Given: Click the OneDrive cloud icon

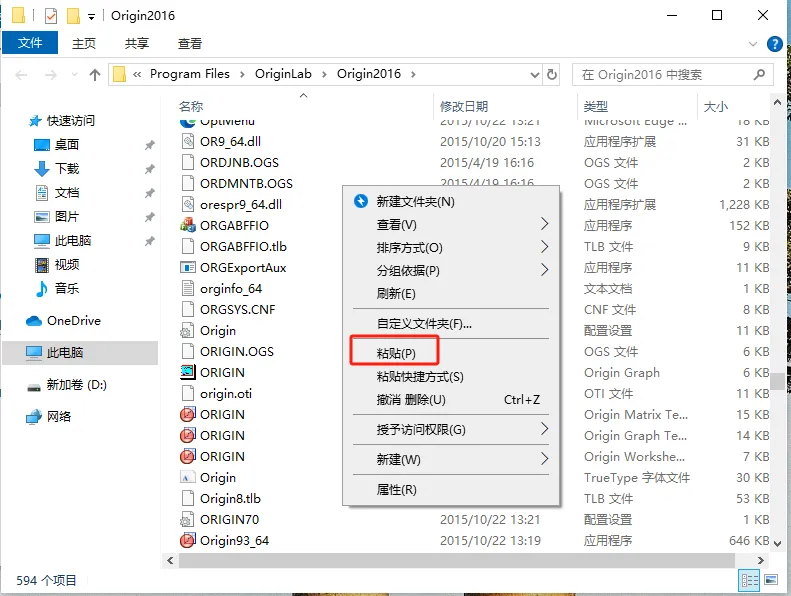Looking at the screenshot, I should tap(34, 320).
